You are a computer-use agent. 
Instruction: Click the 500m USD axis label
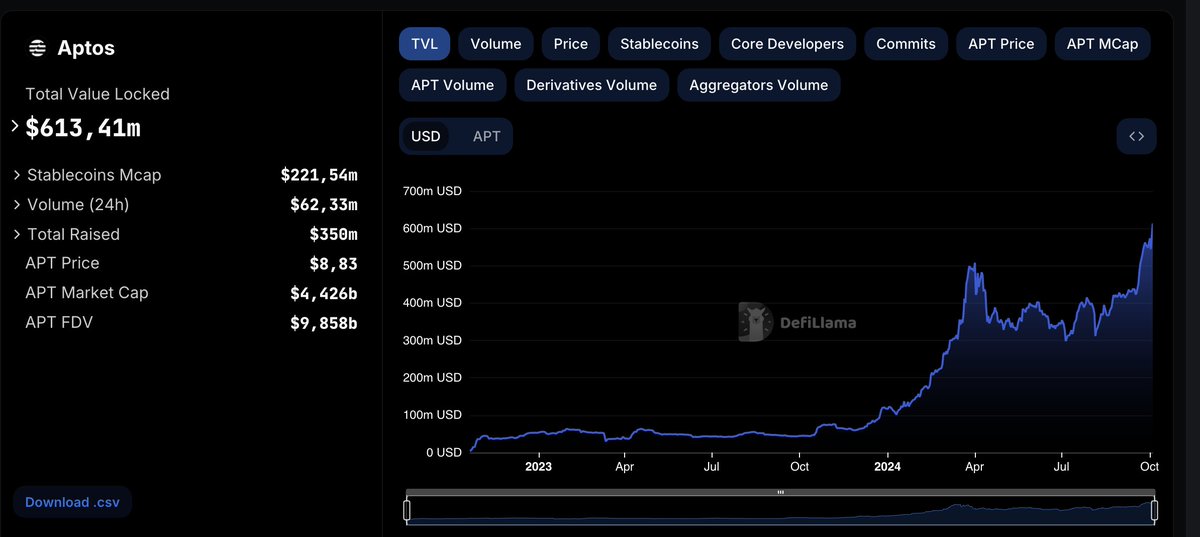[x=432, y=265]
